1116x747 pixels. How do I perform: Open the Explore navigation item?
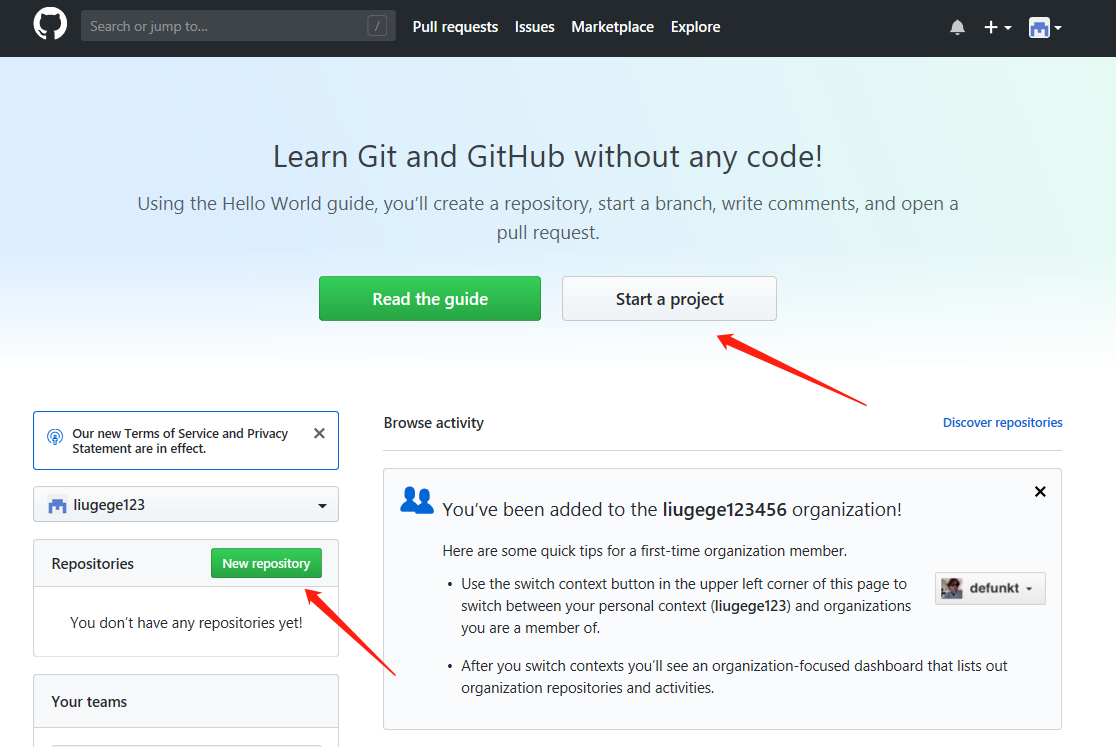pos(695,27)
